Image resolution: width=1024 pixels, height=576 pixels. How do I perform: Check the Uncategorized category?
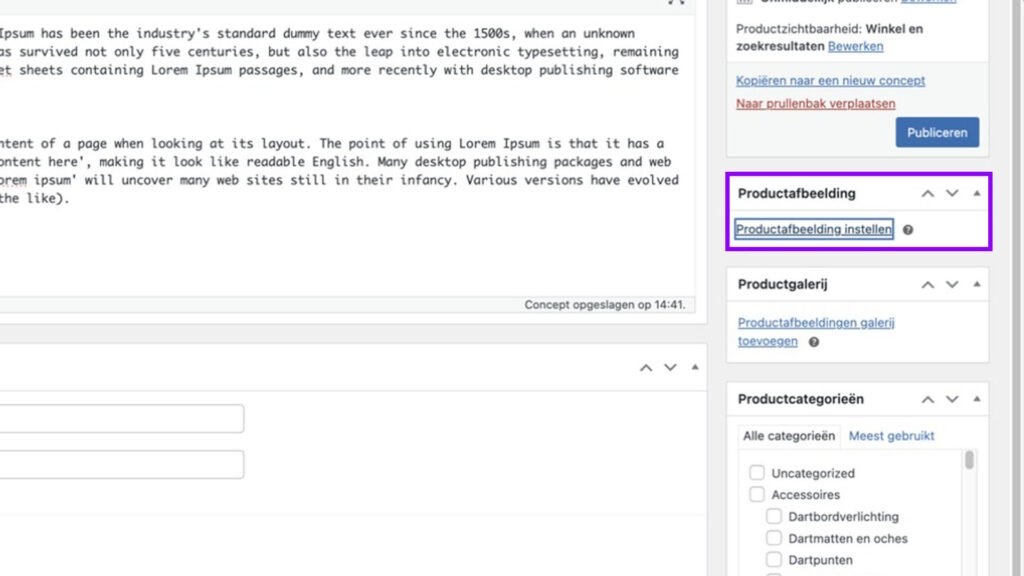[756, 472]
